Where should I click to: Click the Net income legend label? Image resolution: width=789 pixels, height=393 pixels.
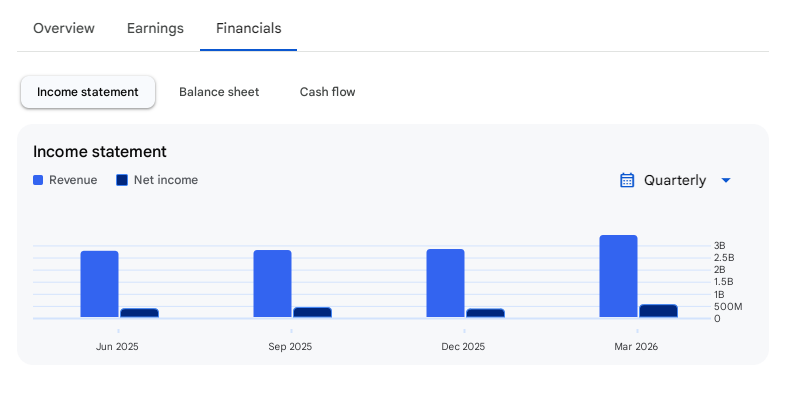point(166,180)
